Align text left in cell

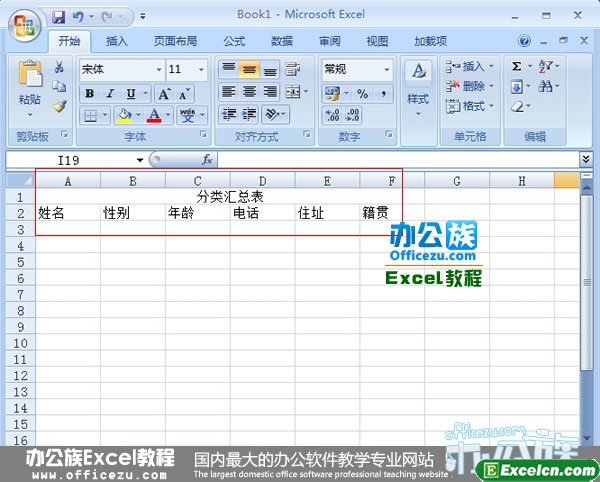pyautogui.click(x=228, y=92)
